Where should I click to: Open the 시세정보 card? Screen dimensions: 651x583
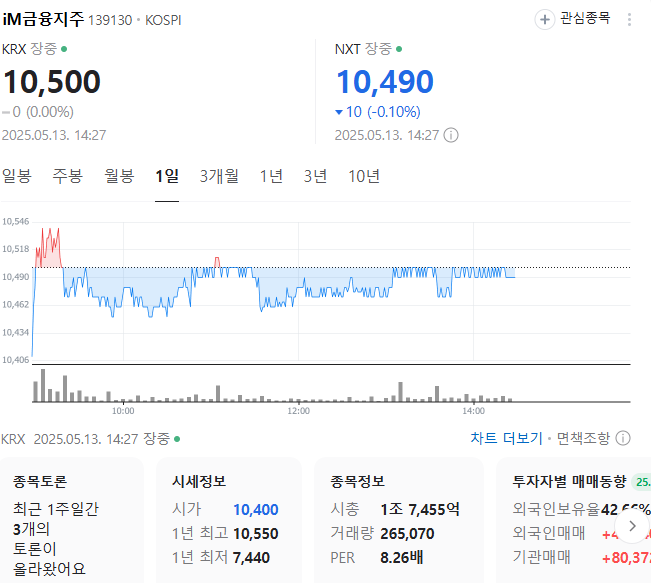coord(228,520)
